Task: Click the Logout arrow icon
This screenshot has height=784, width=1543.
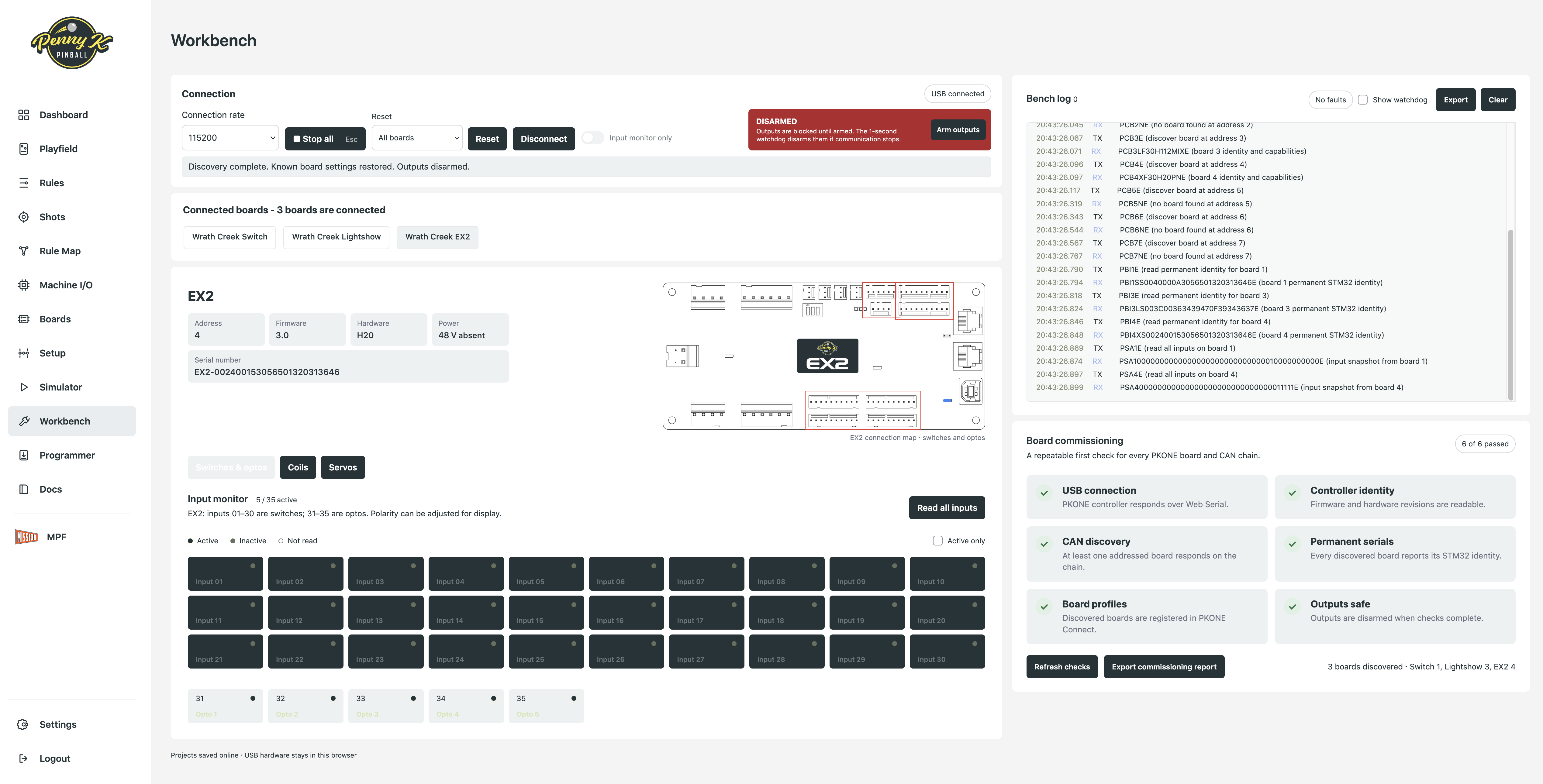Action: (23, 758)
